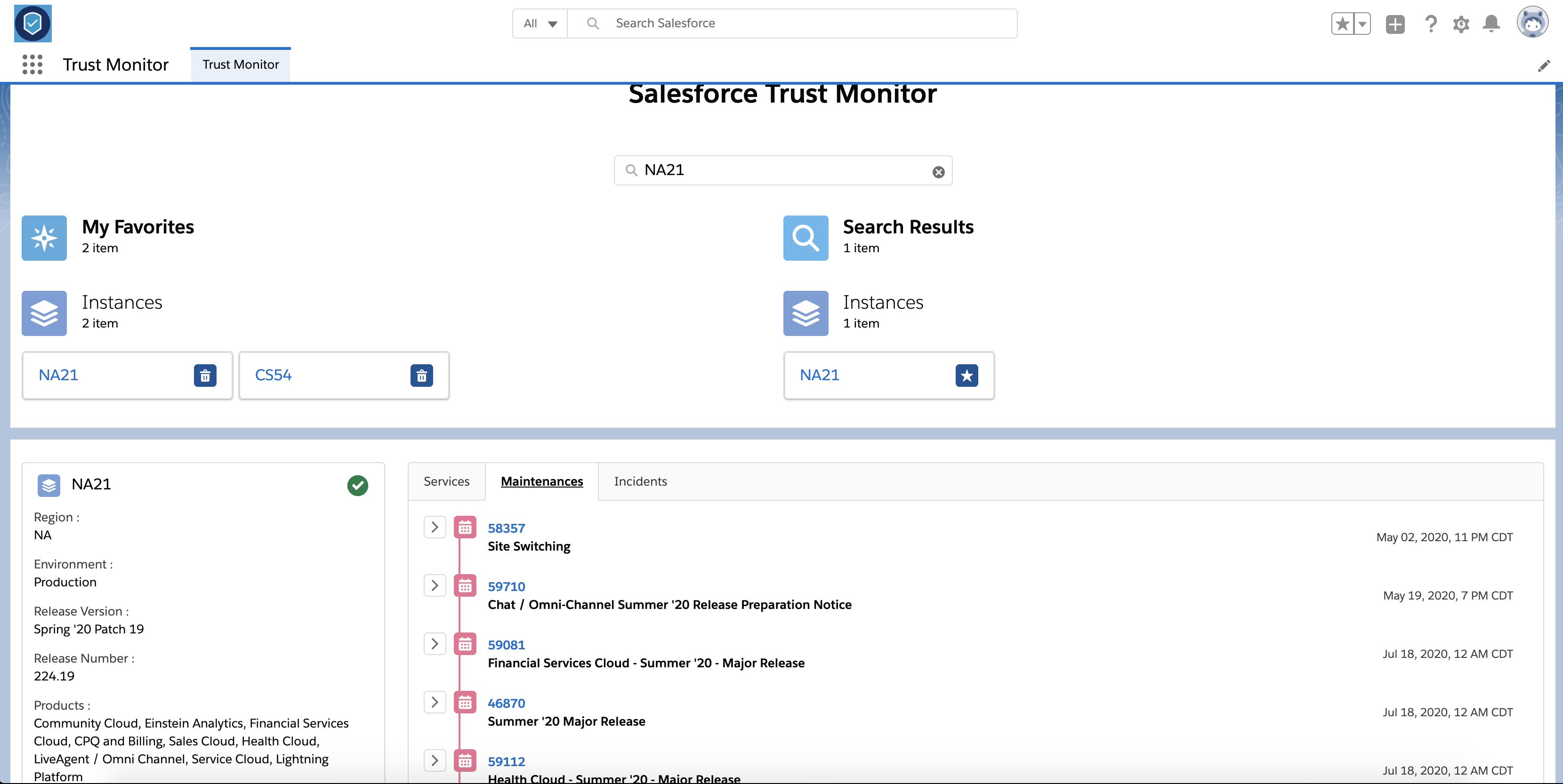Click the Search Results magnifier icon
Screen dimensions: 1563x784
point(805,238)
